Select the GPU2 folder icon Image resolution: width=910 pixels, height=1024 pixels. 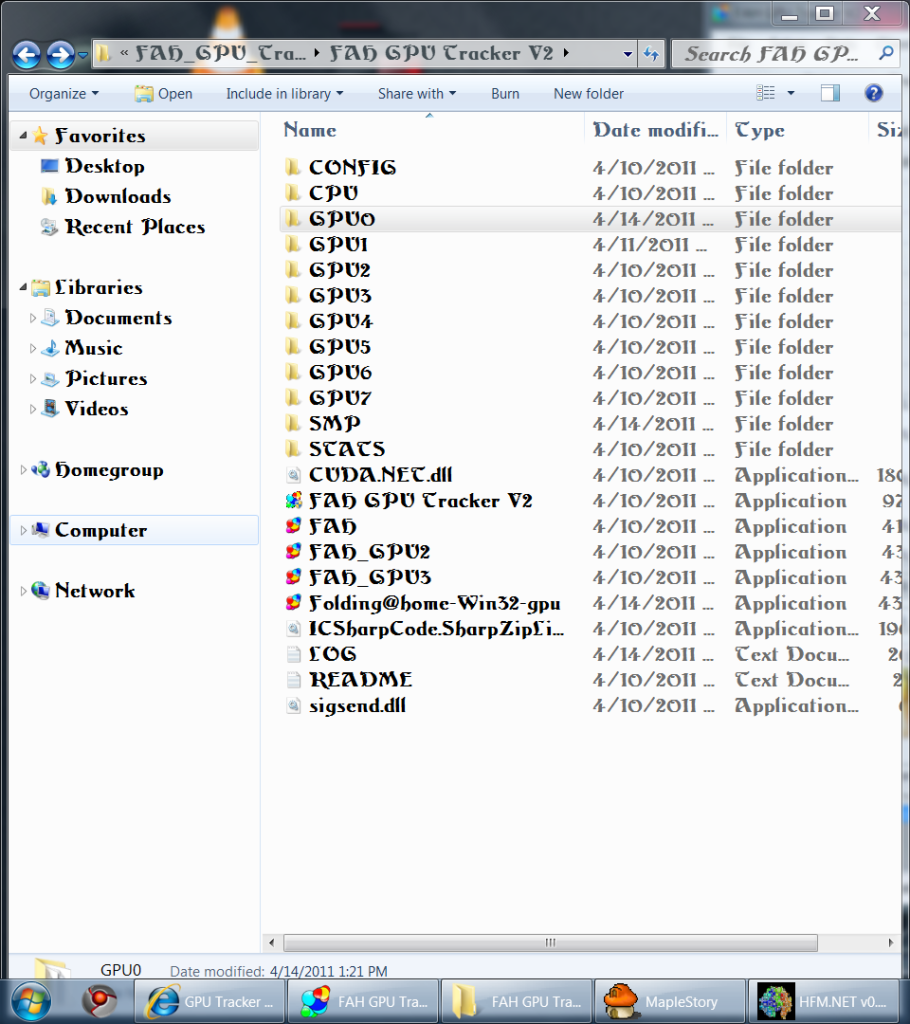(293, 270)
